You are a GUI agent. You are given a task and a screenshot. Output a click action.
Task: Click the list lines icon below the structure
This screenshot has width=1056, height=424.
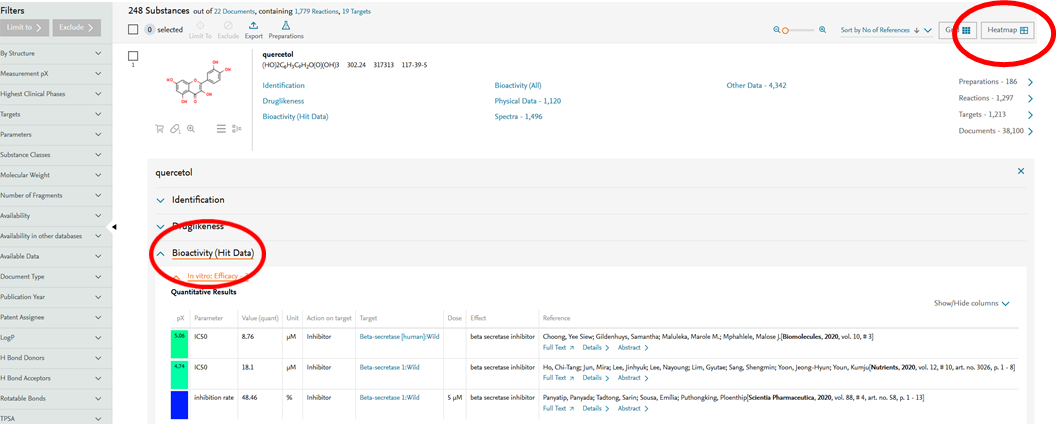221,129
